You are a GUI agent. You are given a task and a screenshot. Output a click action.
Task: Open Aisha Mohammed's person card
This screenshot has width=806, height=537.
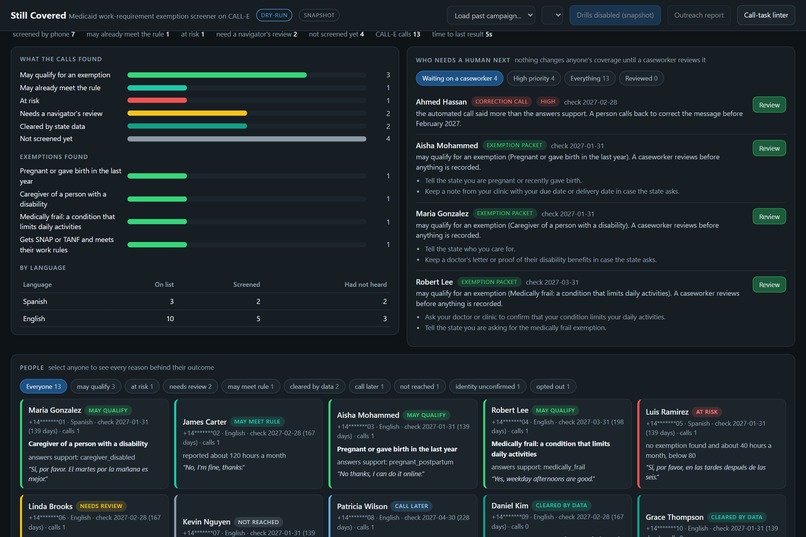(403, 444)
